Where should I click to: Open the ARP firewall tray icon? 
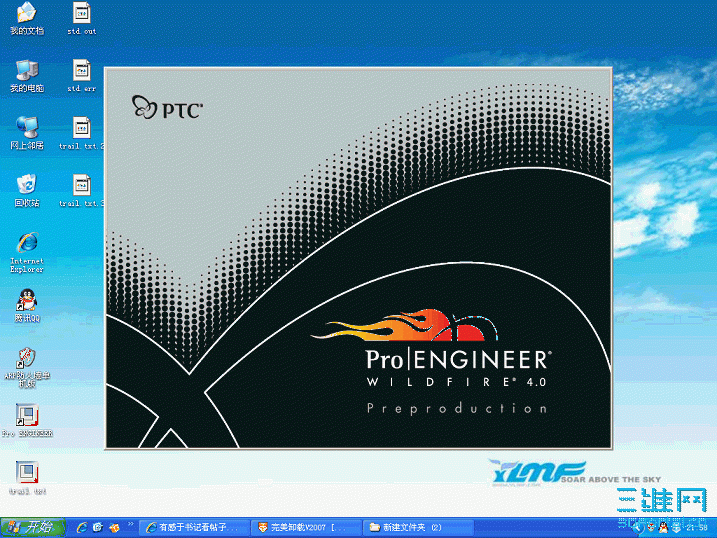pyautogui.click(x=650, y=528)
